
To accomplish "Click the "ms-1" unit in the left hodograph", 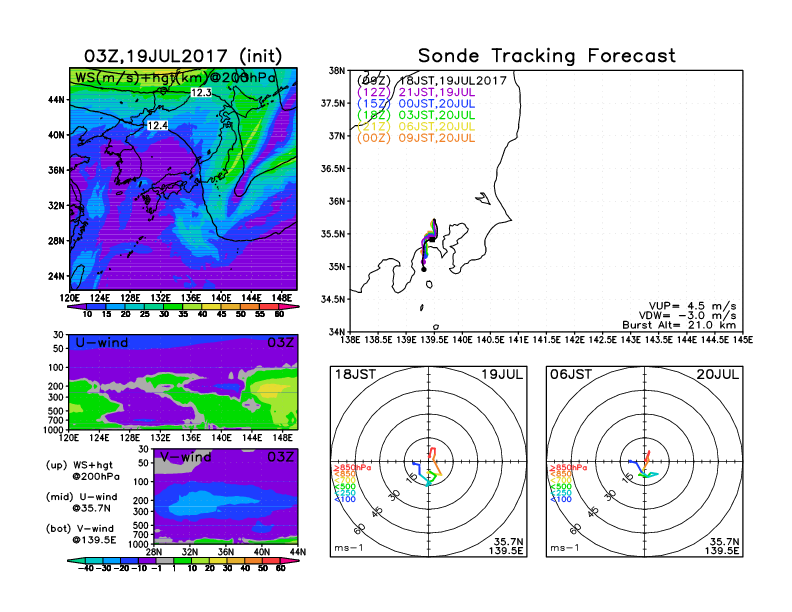I will (349, 548).
